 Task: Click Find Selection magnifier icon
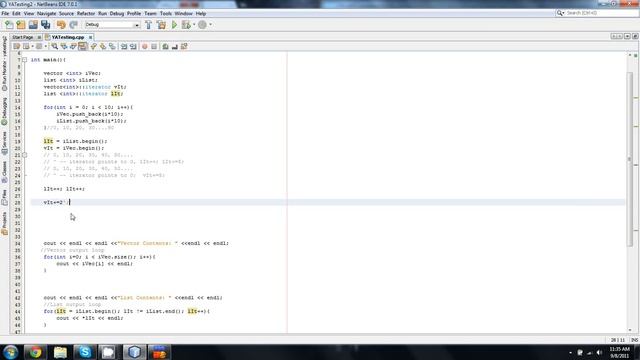(x=55, y=47)
